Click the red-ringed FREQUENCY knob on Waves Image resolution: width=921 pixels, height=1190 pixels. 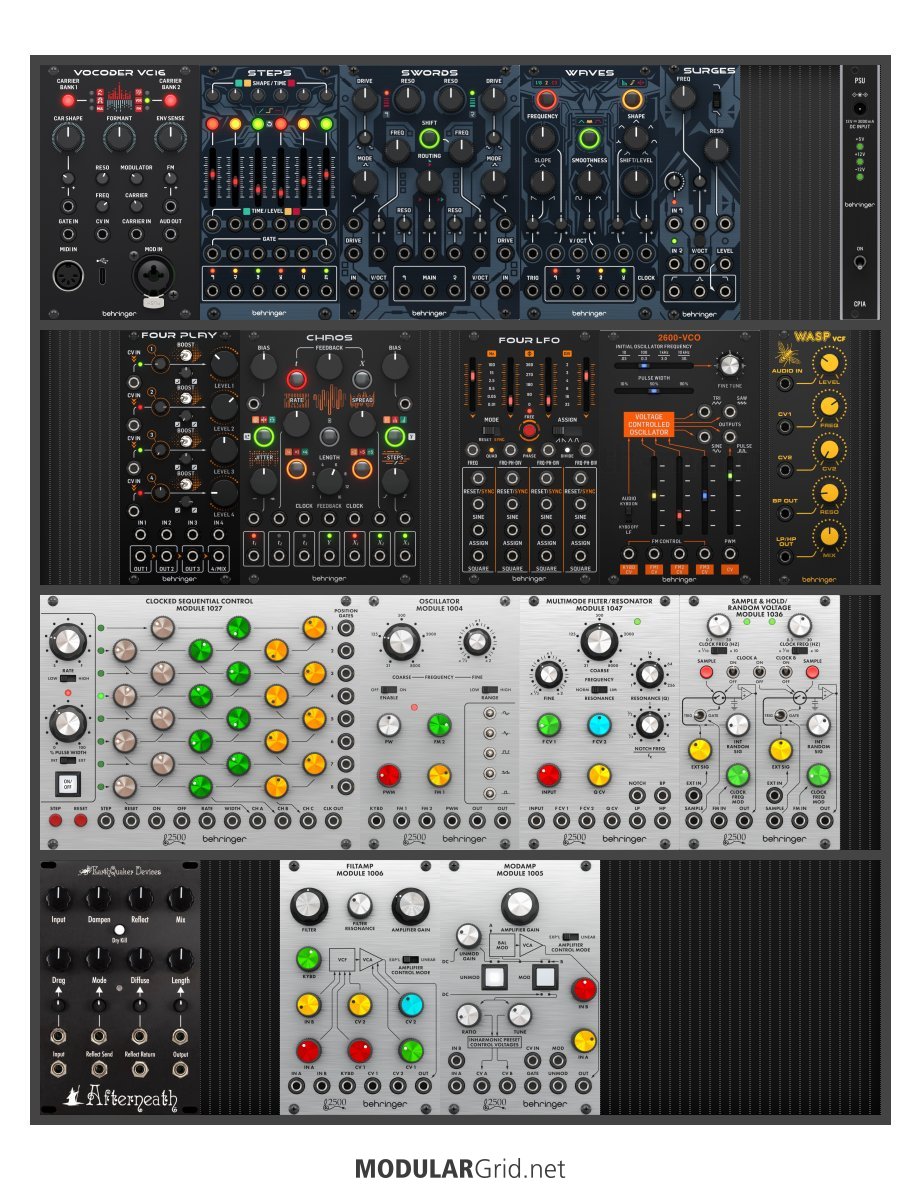coord(545,99)
